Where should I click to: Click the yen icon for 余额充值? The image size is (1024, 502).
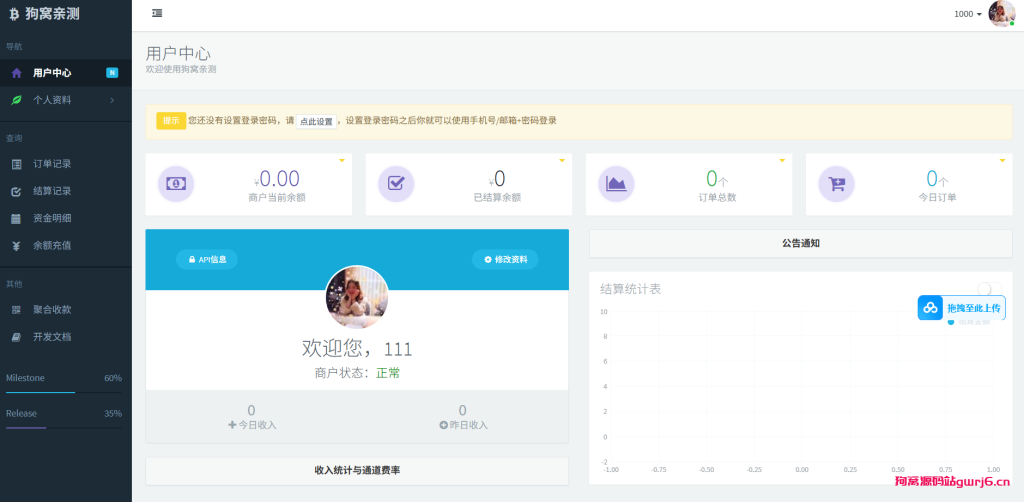pos(16,245)
